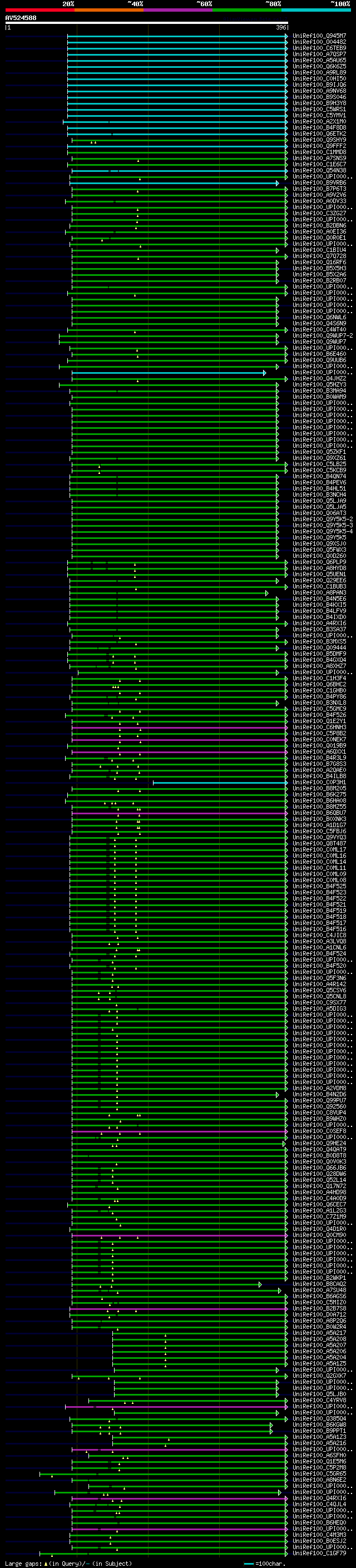356x1568 pixels.
Task: Click the UniRef100_Q8T487 entry
Action: (x=319, y=843)
